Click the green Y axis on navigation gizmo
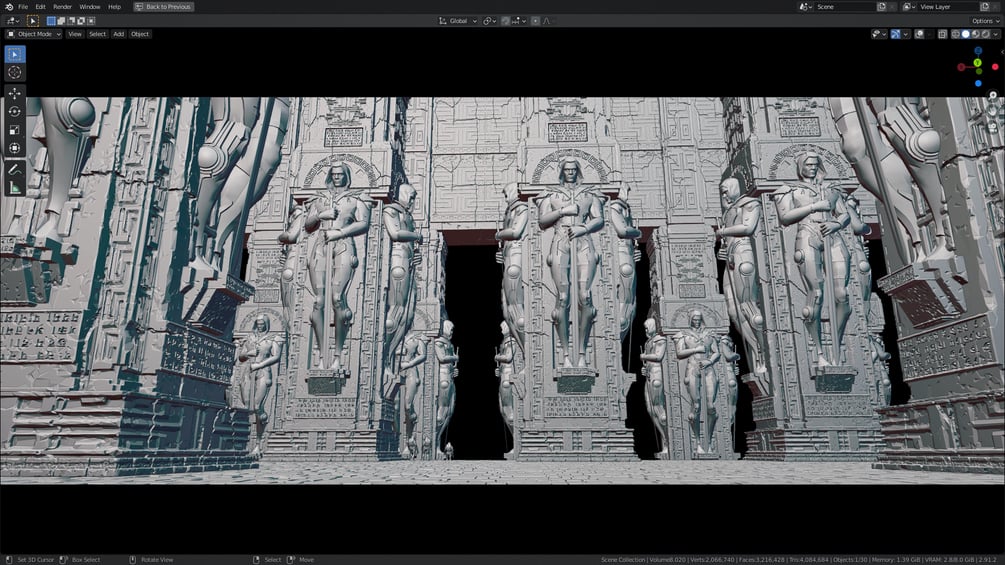Screen dimensions: 1005x565 tap(977, 63)
